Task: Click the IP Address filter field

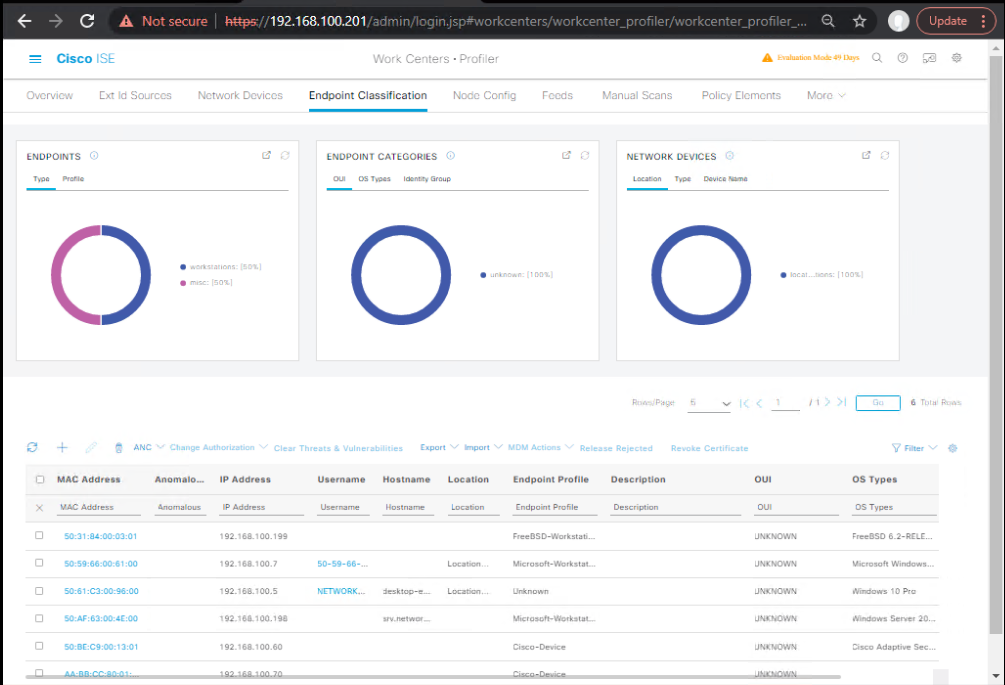Action: 262,507
